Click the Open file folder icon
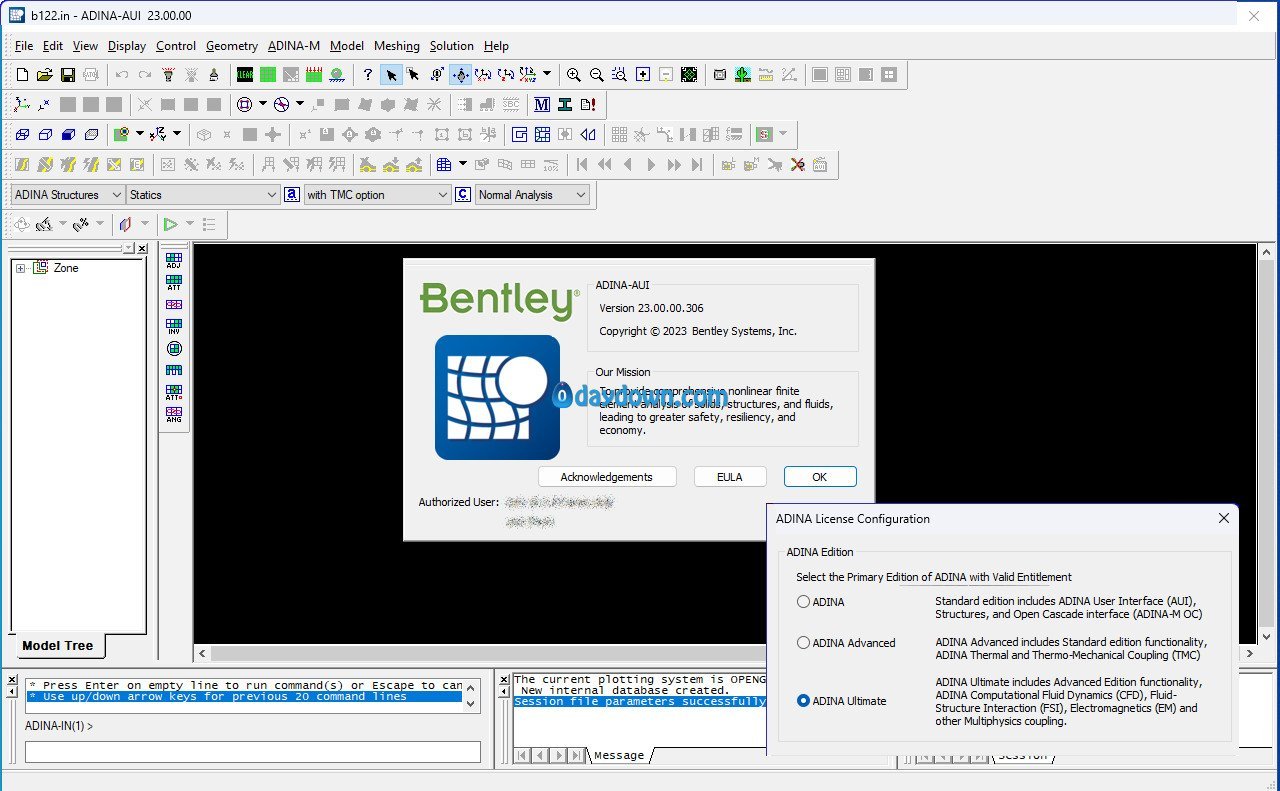The image size is (1280, 791). click(45, 75)
